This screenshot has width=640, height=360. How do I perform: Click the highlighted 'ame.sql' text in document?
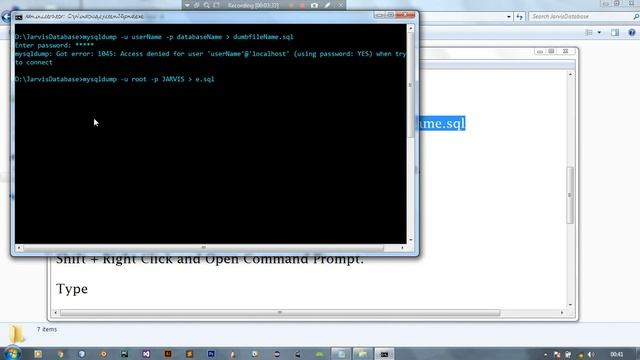click(442, 123)
